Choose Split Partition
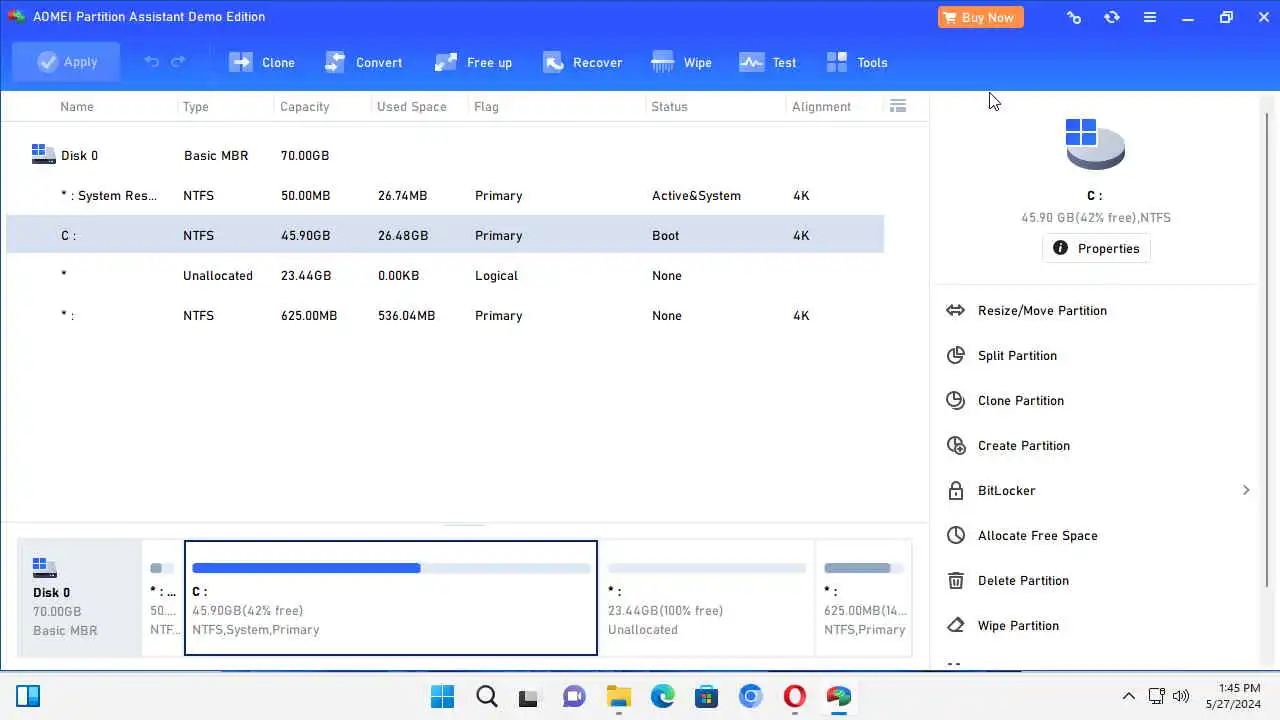This screenshot has width=1280, height=720. pyautogui.click(x=1017, y=355)
